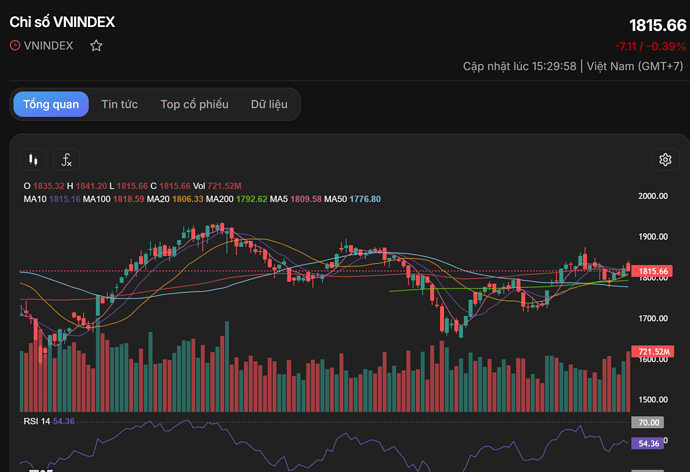The image size is (690, 472).
Task: Select the Top cổ phiếu tab
Action: pos(195,104)
